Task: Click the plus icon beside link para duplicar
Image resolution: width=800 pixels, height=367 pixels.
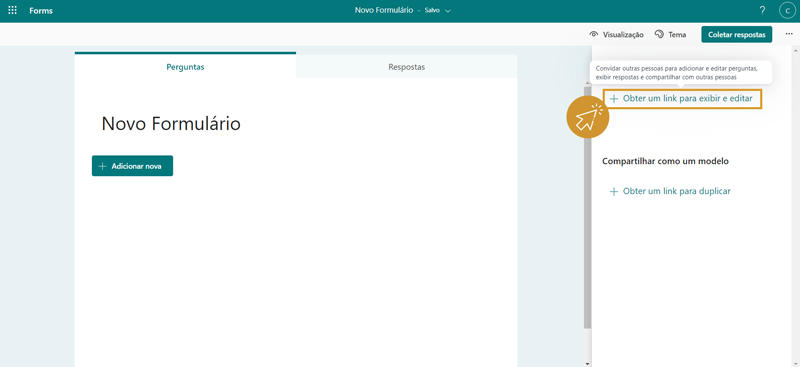Action: pyautogui.click(x=614, y=192)
